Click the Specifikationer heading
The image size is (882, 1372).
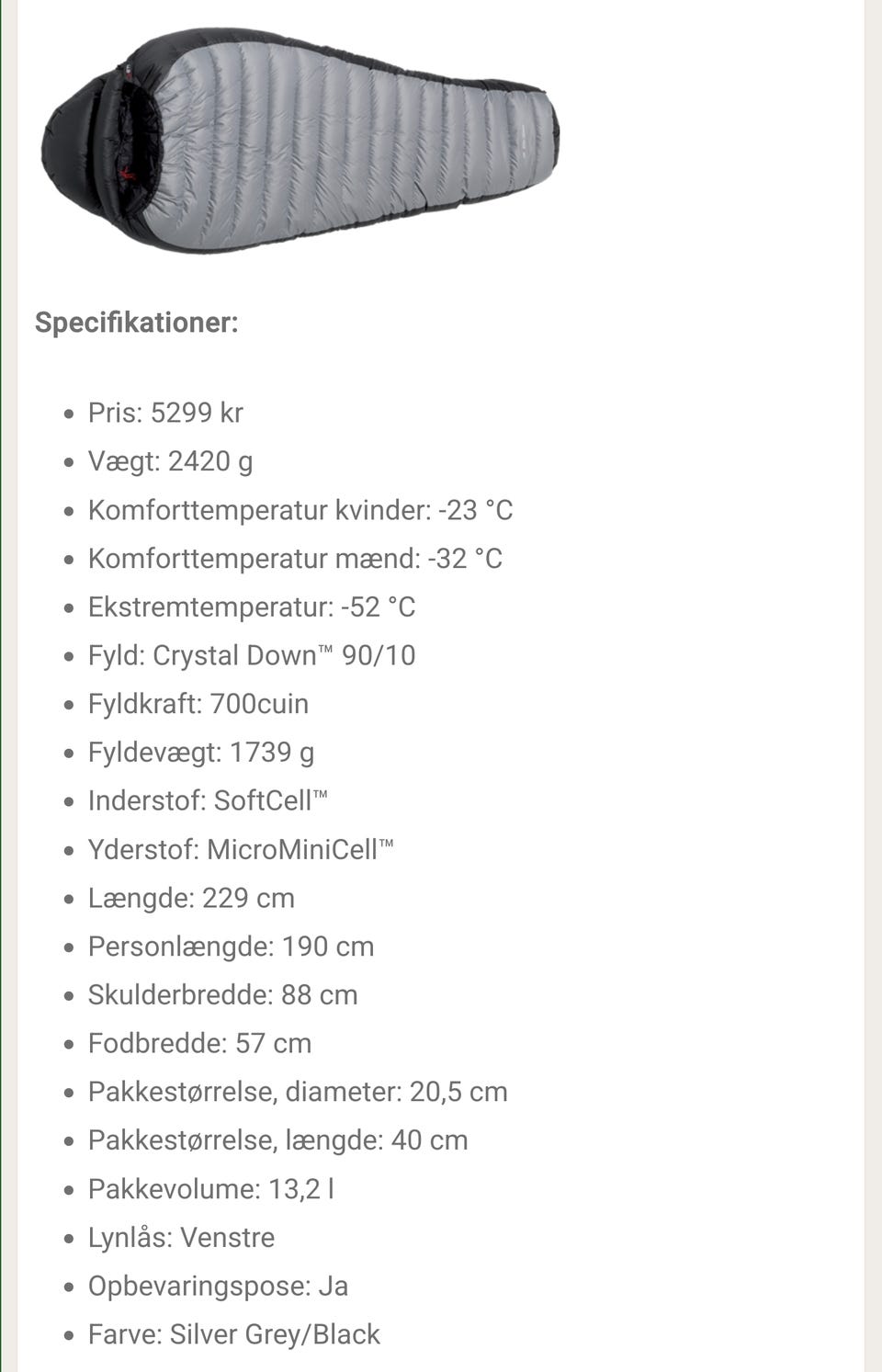[136, 323]
